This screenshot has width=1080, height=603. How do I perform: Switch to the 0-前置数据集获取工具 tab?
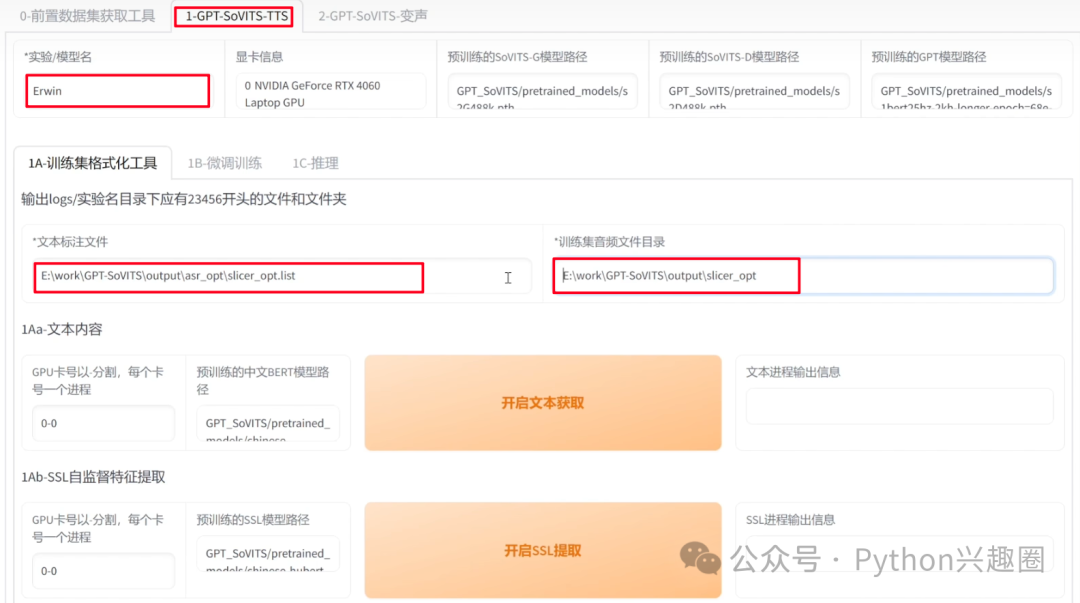click(x=88, y=15)
